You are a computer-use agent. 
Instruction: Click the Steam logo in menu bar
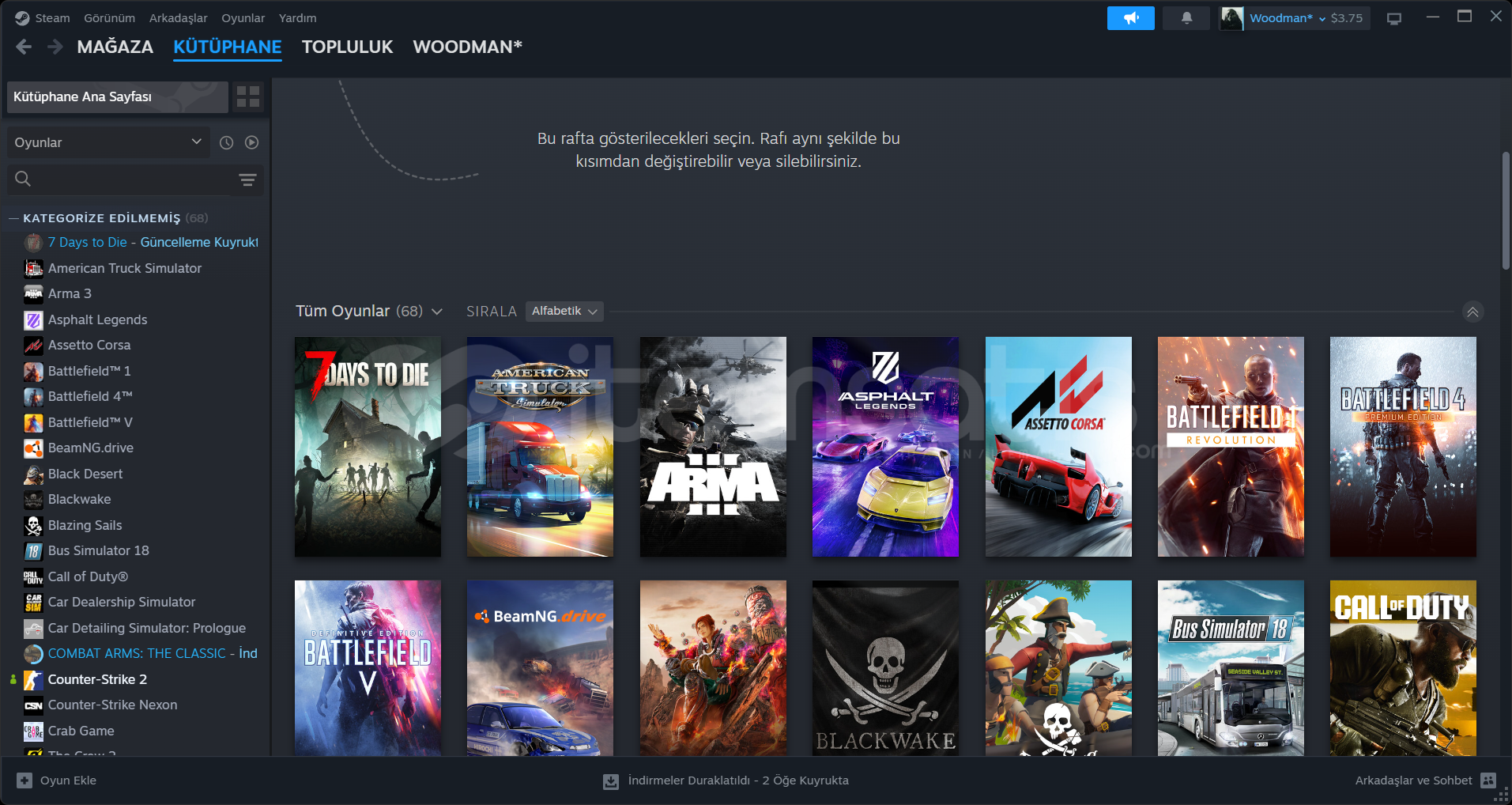point(22,18)
